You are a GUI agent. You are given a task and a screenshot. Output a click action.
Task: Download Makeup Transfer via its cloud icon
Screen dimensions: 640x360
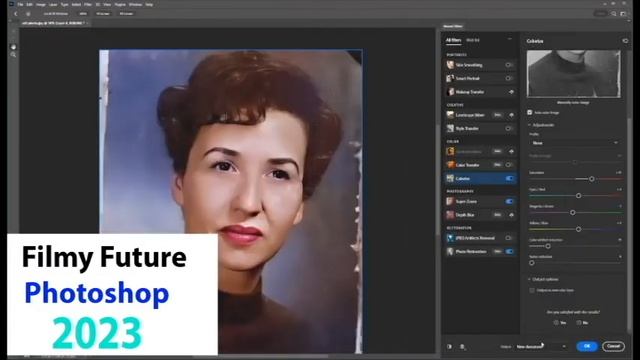tap(511, 92)
